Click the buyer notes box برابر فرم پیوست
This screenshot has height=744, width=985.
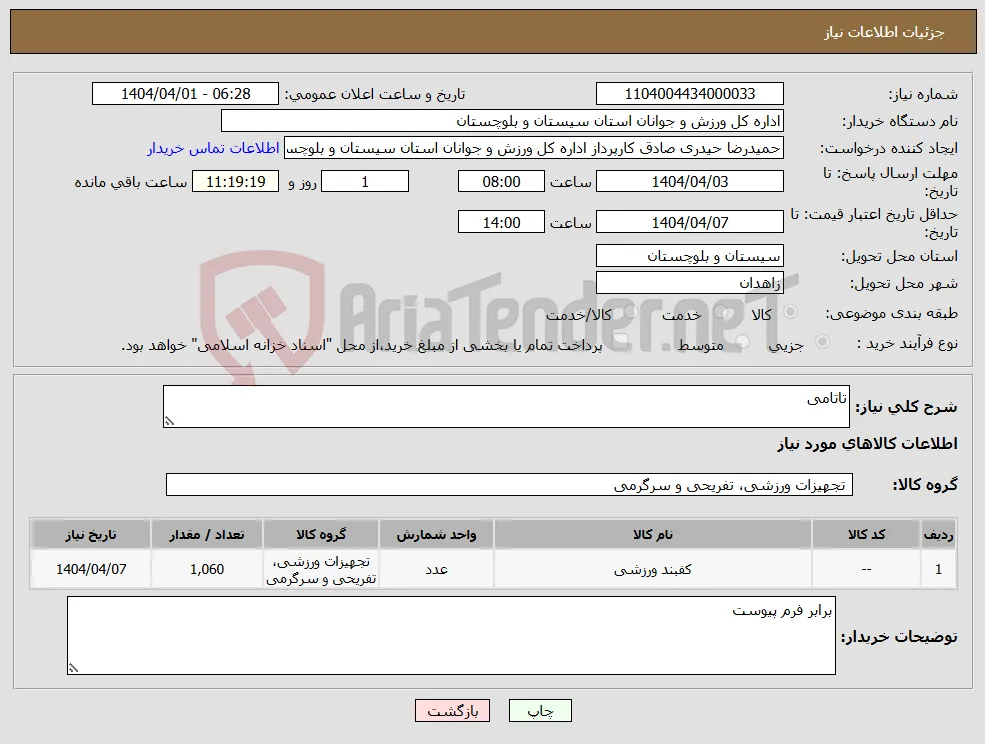click(x=451, y=635)
